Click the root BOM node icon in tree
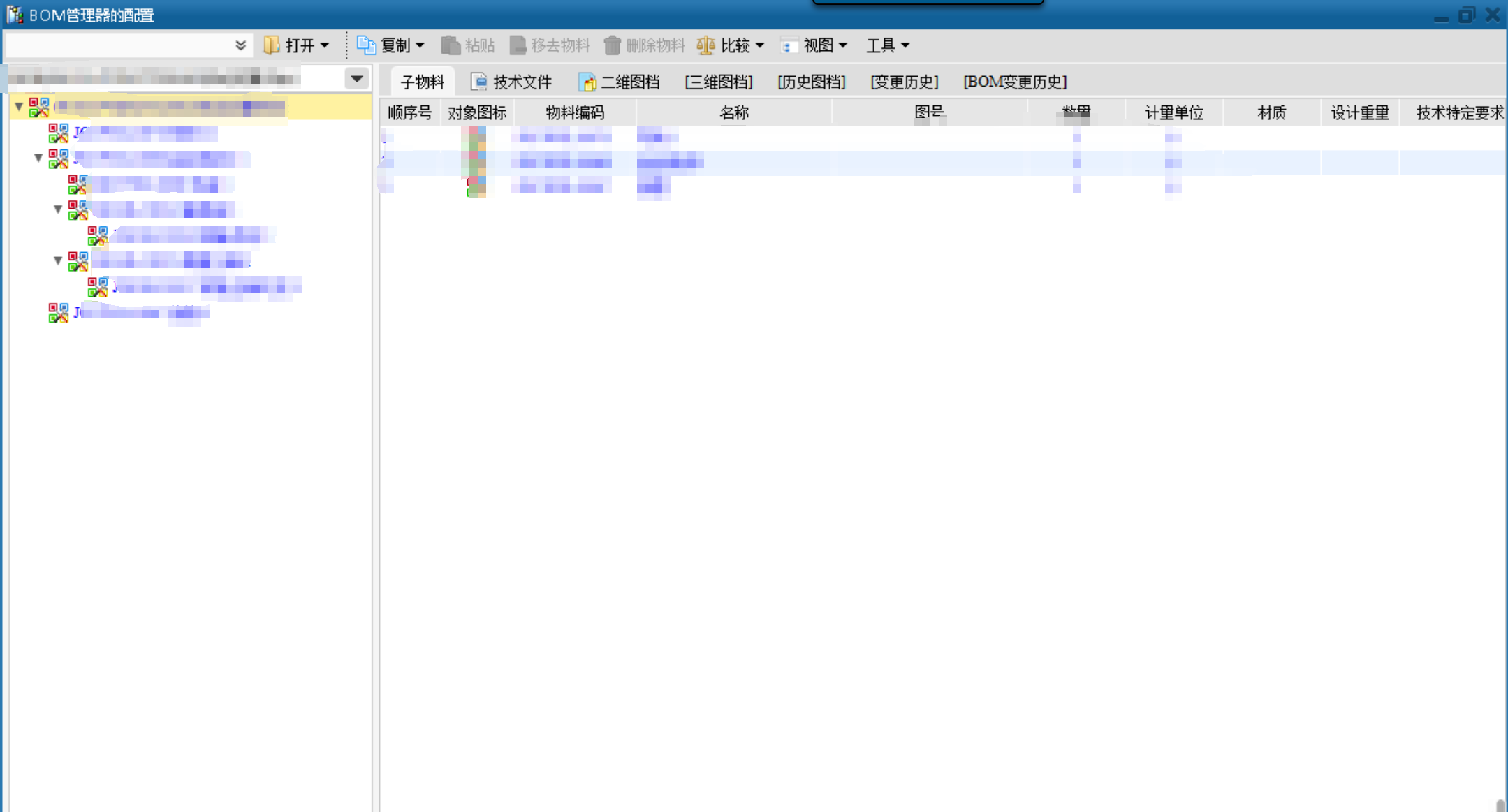This screenshot has width=1508, height=812. [39, 107]
